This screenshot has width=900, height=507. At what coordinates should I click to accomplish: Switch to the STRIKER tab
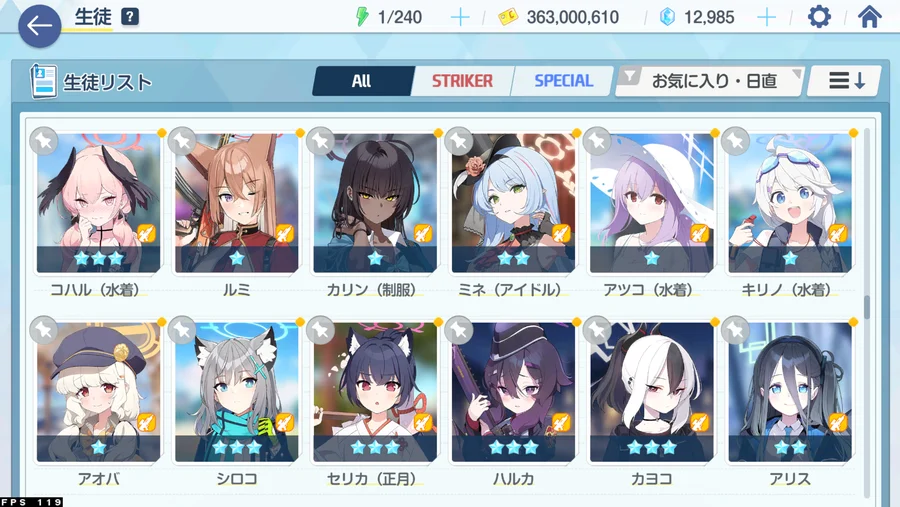pyautogui.click(x=462, y=81)
